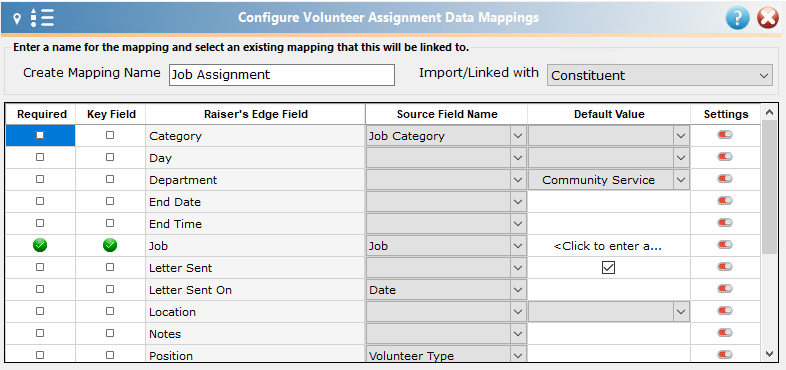The width and height of the screenshot is (786, 370).
Task: Toggle settings switch for Job row
Action: coord(725,245)
